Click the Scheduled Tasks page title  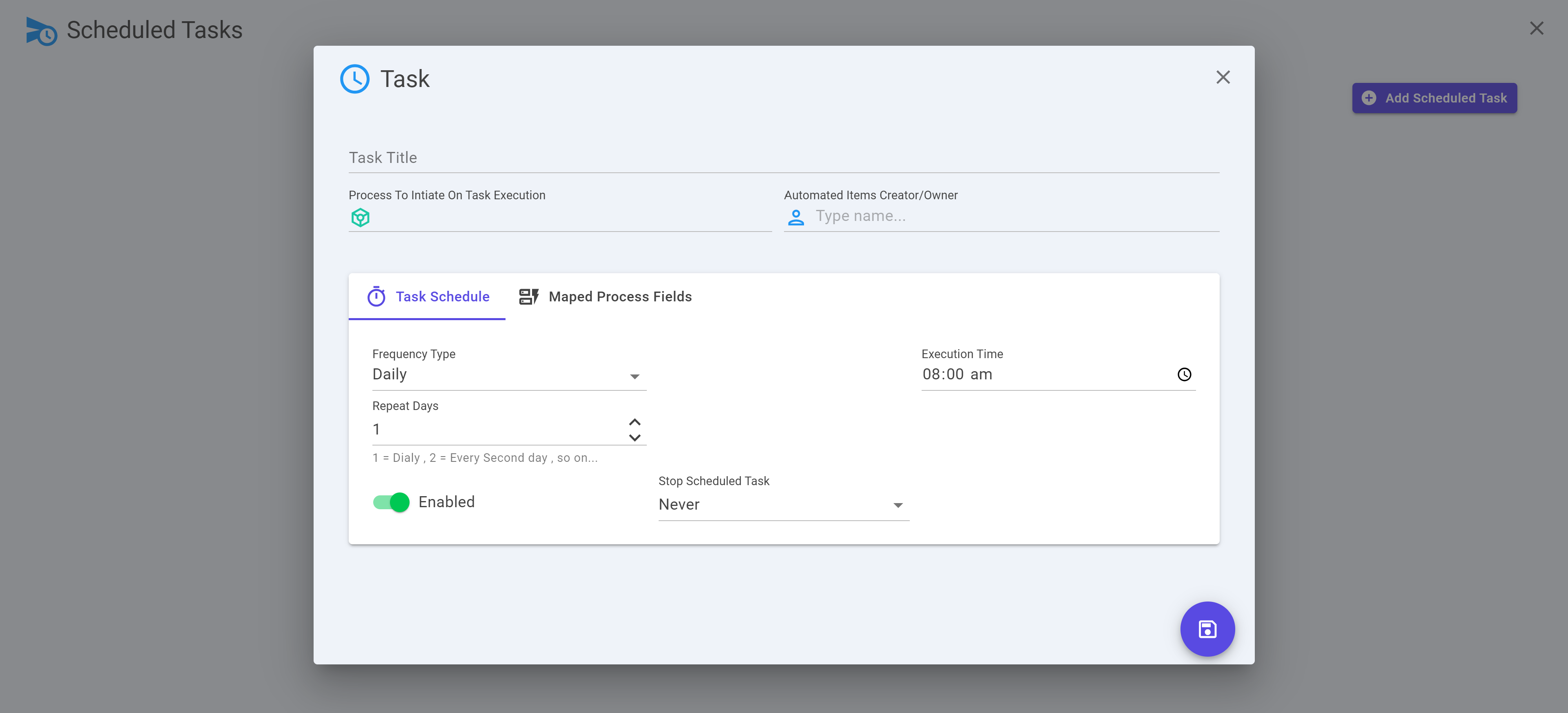(x=155, y=30)
